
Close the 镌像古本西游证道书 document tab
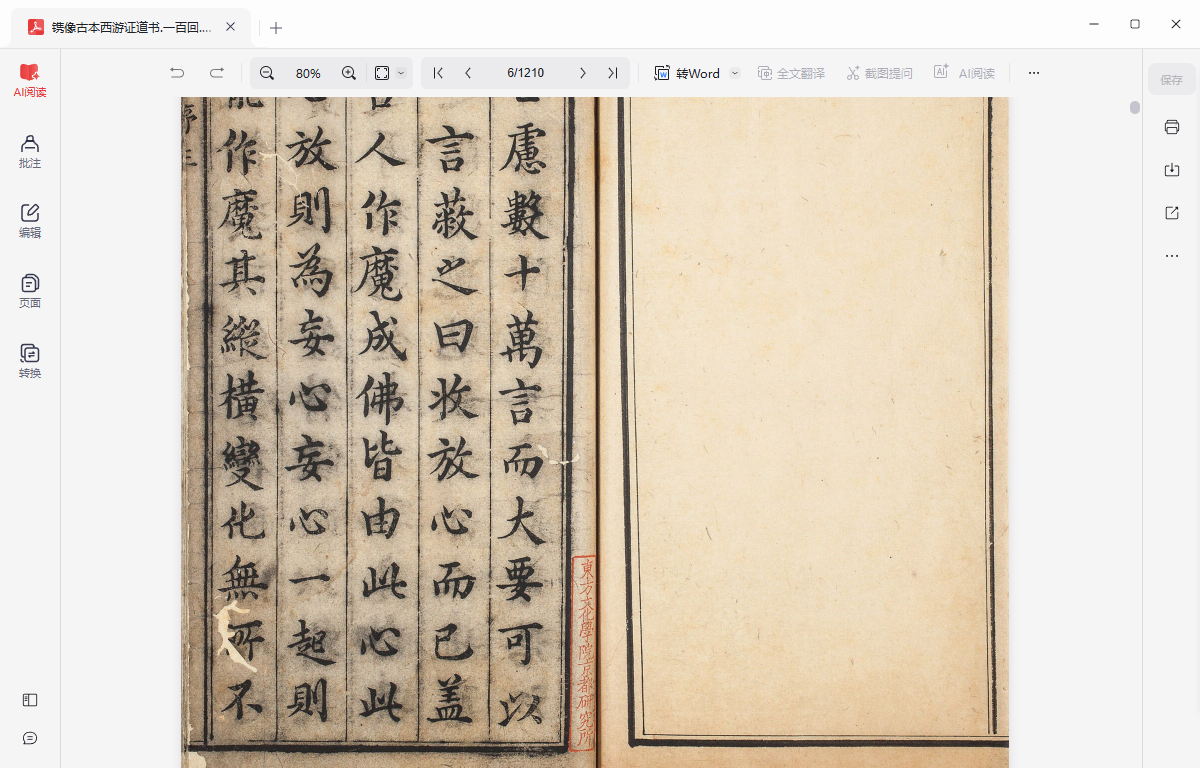pos(231,27)
